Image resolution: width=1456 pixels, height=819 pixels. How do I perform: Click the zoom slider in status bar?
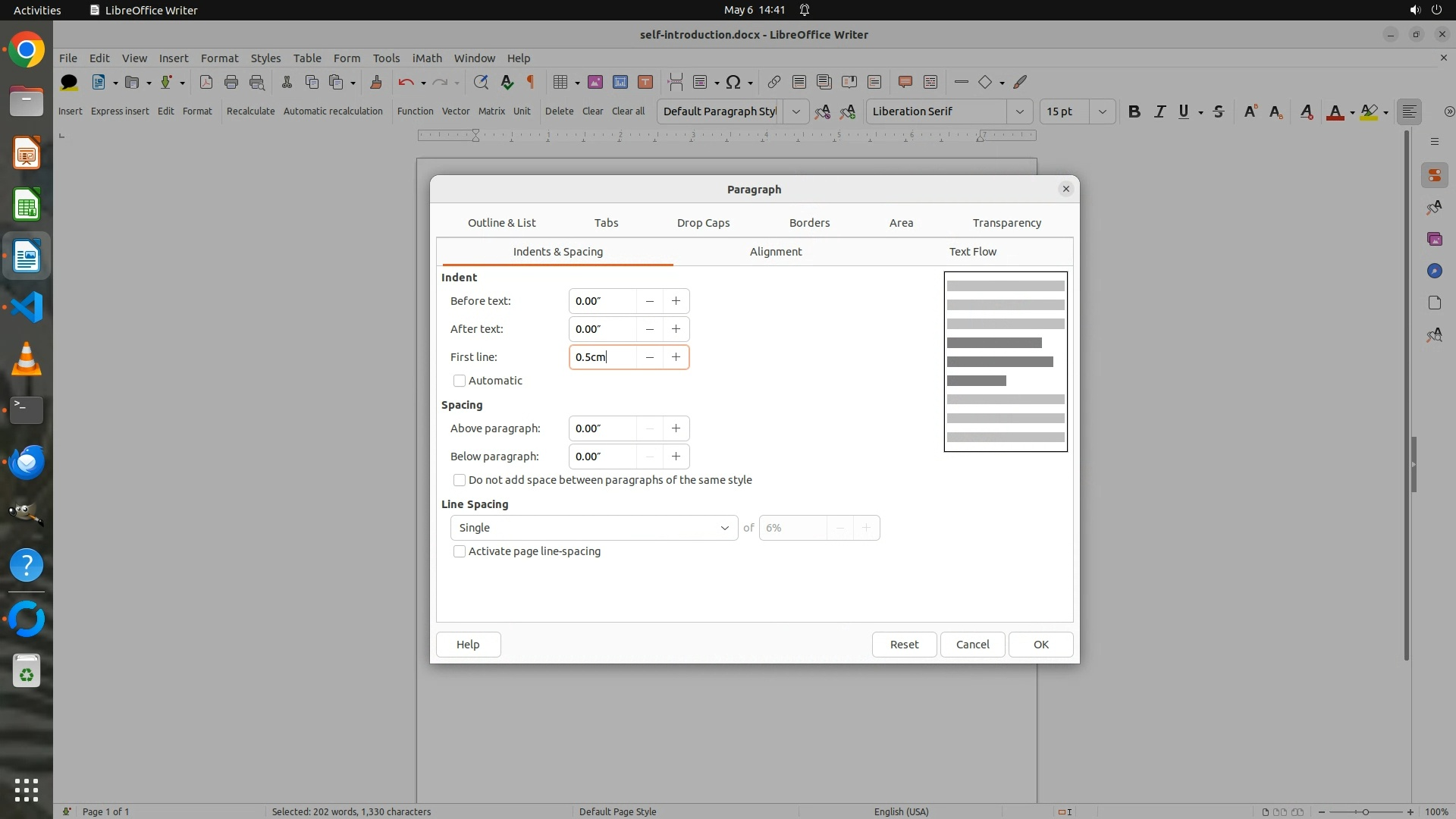pos(1365,811)
